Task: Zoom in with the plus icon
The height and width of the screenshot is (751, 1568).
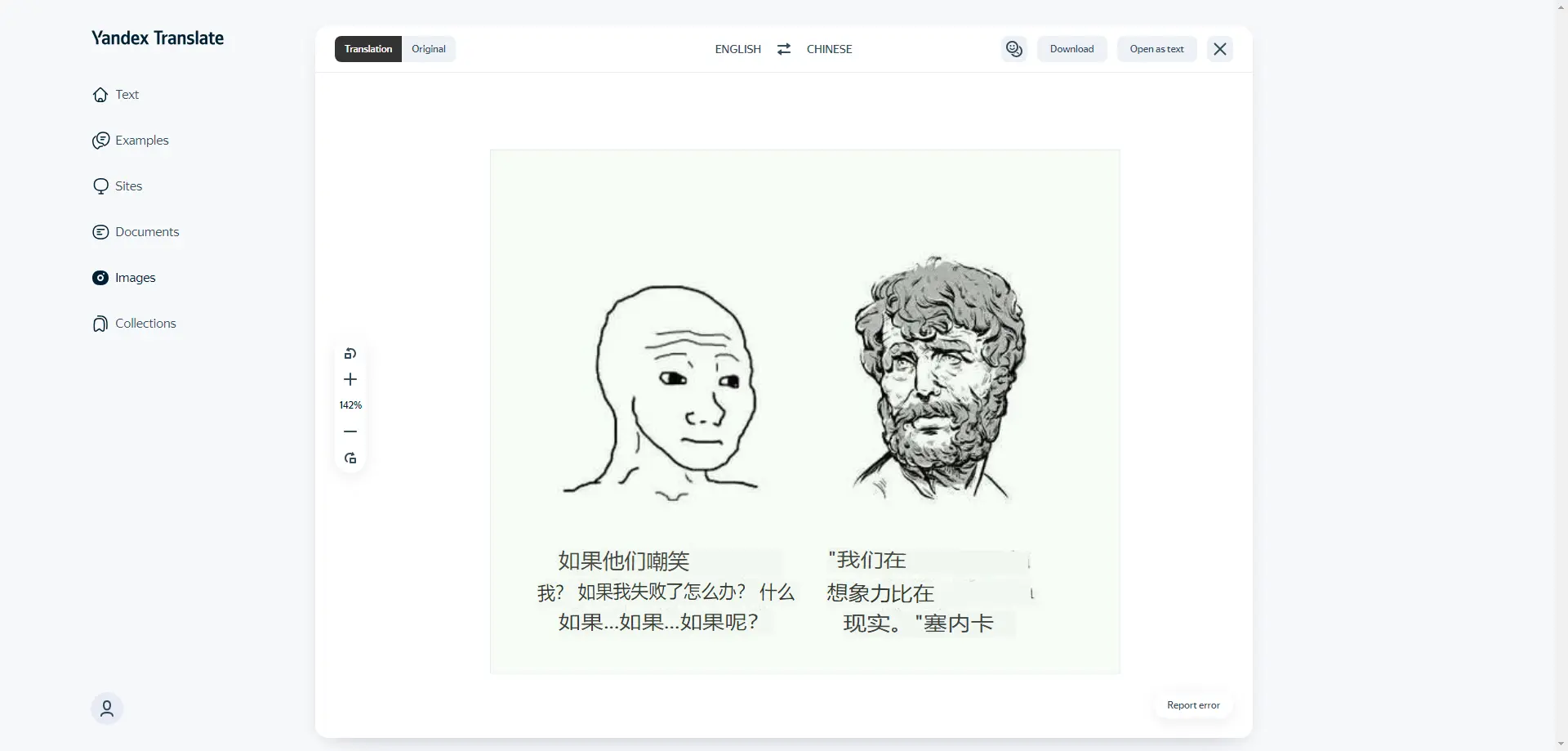Action: click(350, 379)
